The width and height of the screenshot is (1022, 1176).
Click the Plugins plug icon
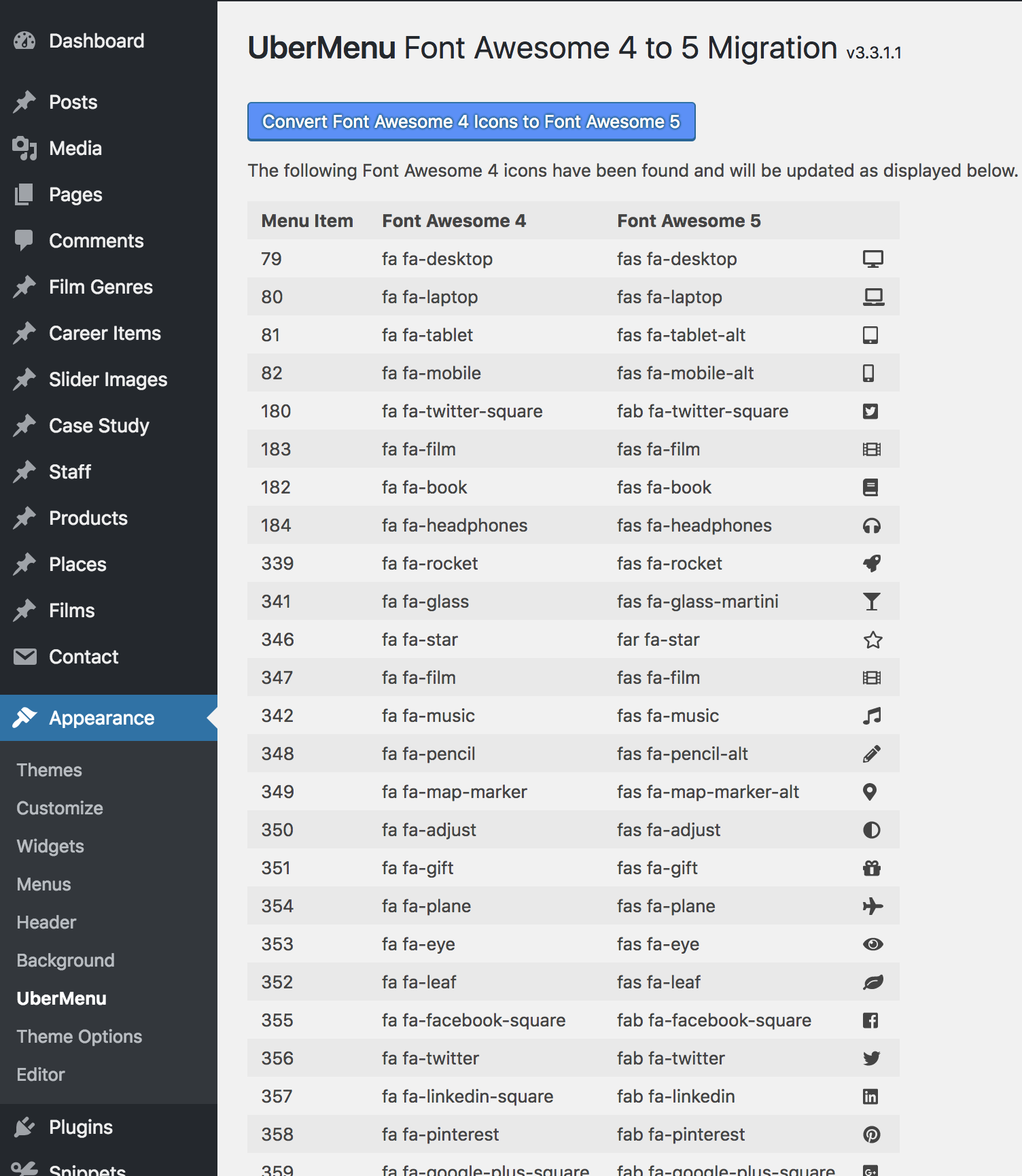pos(24,1127)
